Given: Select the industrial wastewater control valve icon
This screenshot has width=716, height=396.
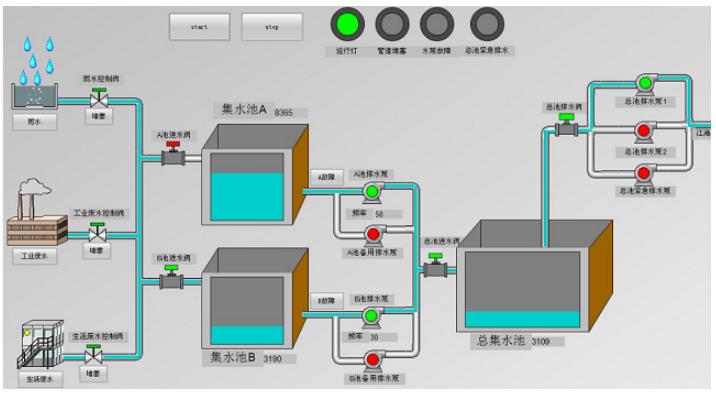Looking at the screenshot, I should coord(97,232).
